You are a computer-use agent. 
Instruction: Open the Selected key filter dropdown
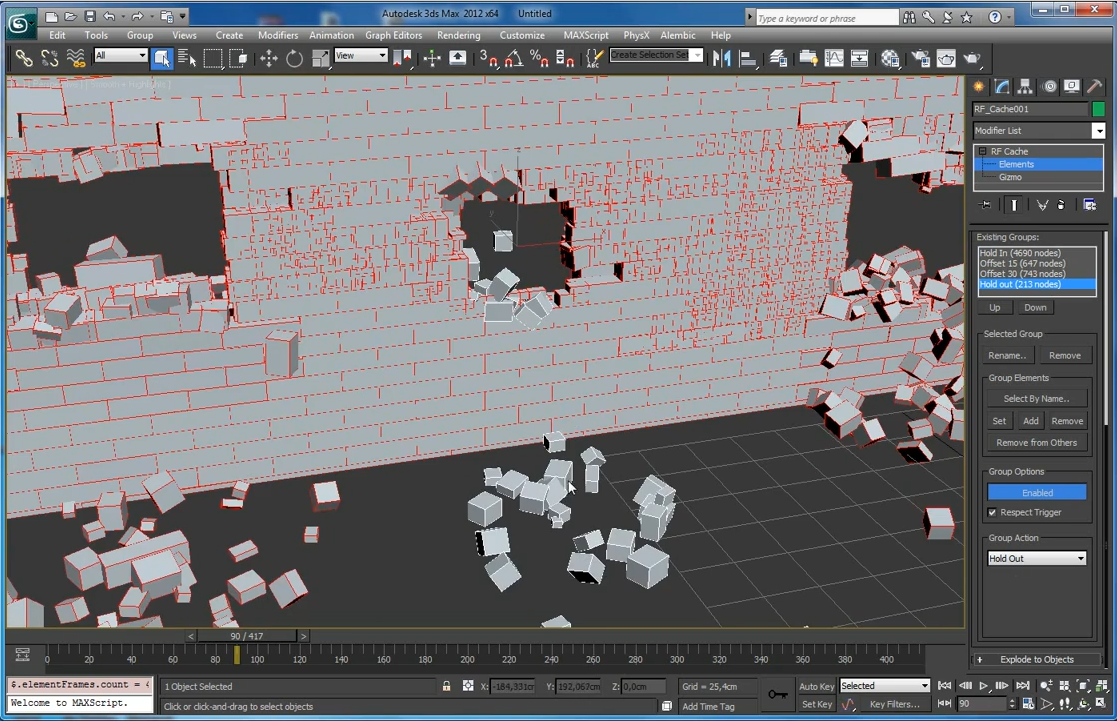coord(885,685)
